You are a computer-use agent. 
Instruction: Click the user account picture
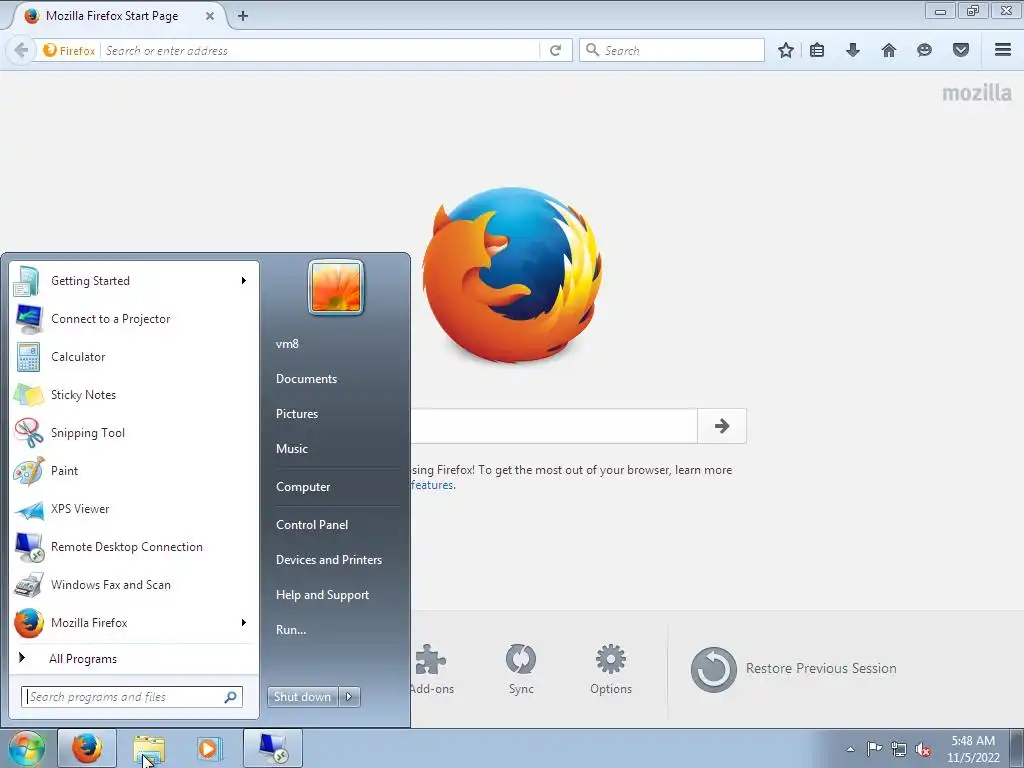click(x=336, y=287)
